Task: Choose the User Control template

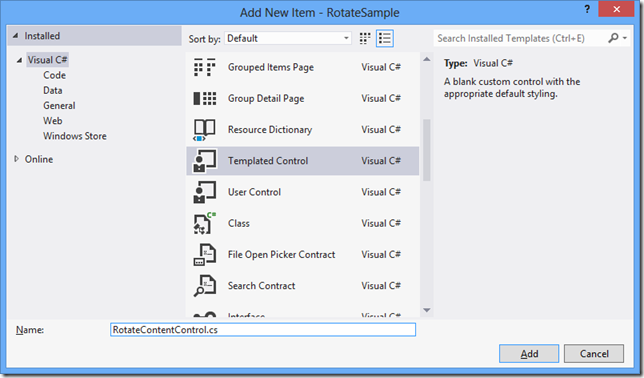Action: coord(303,192)
